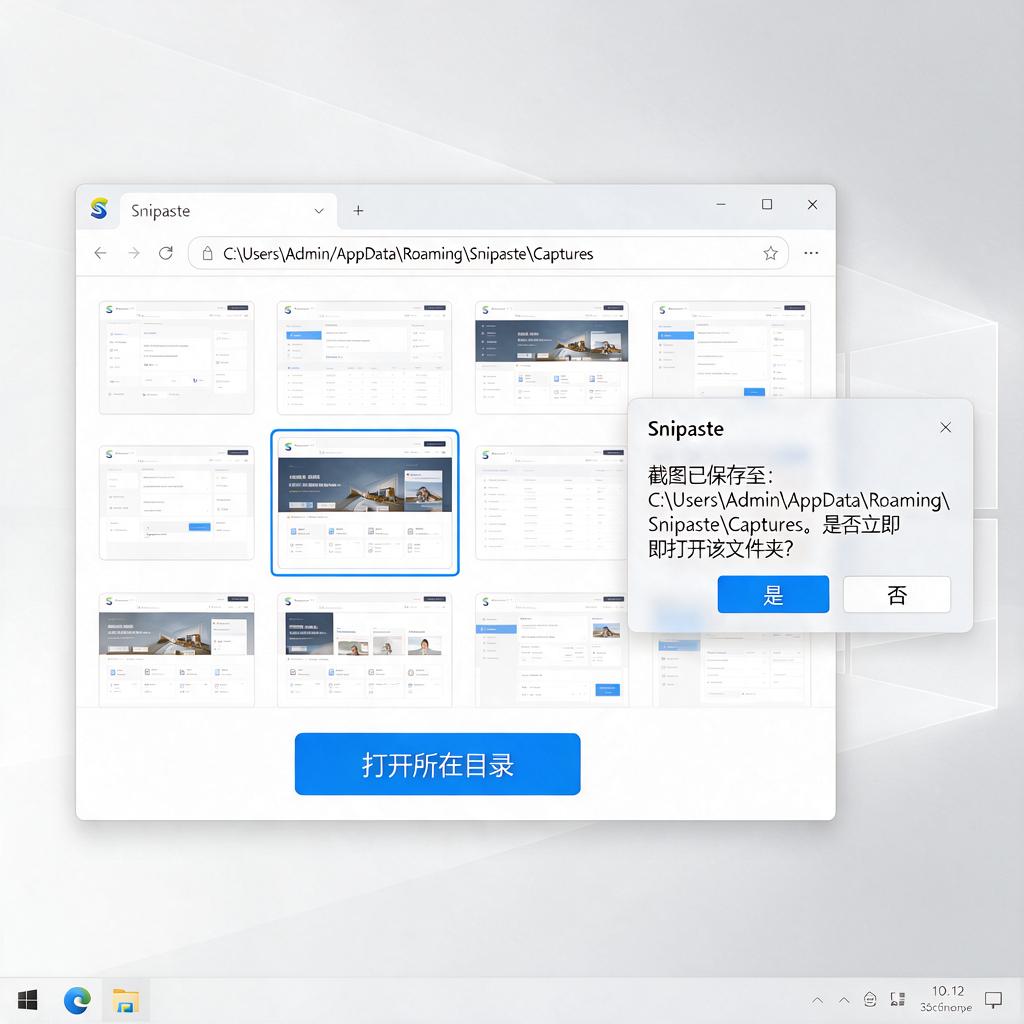Open the taskbar clock showing 10.12
The image size is (1024, 1024).
point(946,999)
